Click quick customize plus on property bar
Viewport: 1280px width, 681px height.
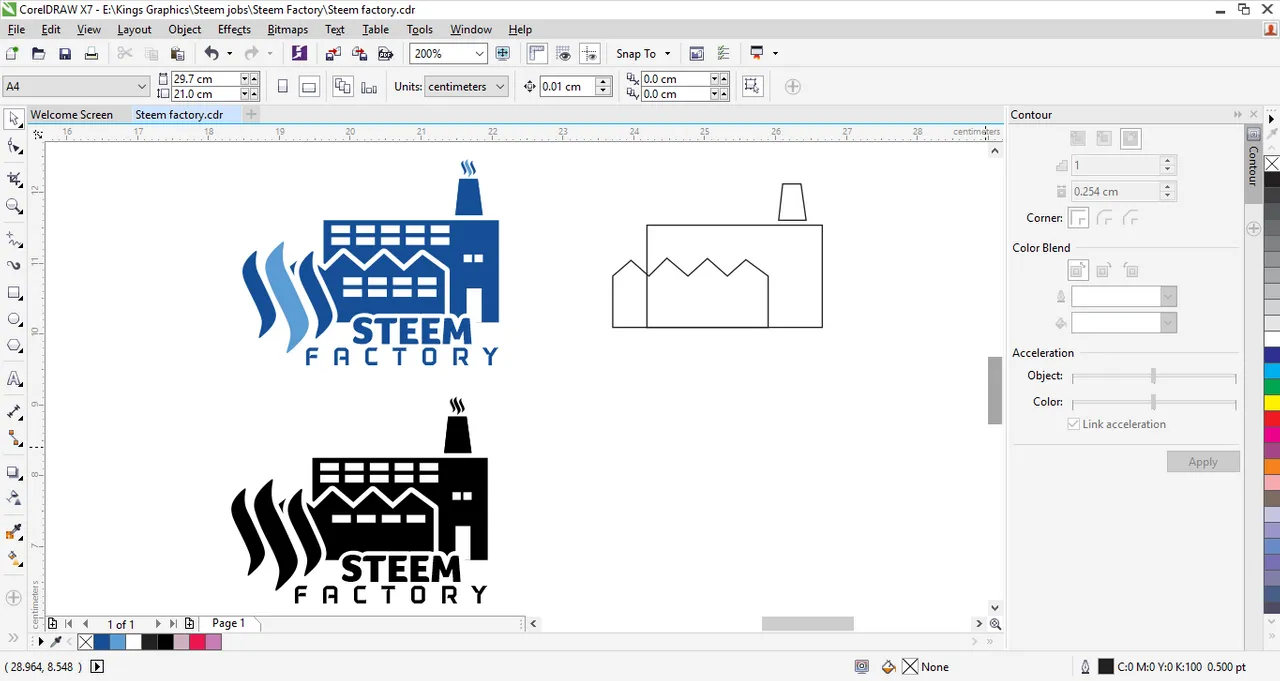793,87
